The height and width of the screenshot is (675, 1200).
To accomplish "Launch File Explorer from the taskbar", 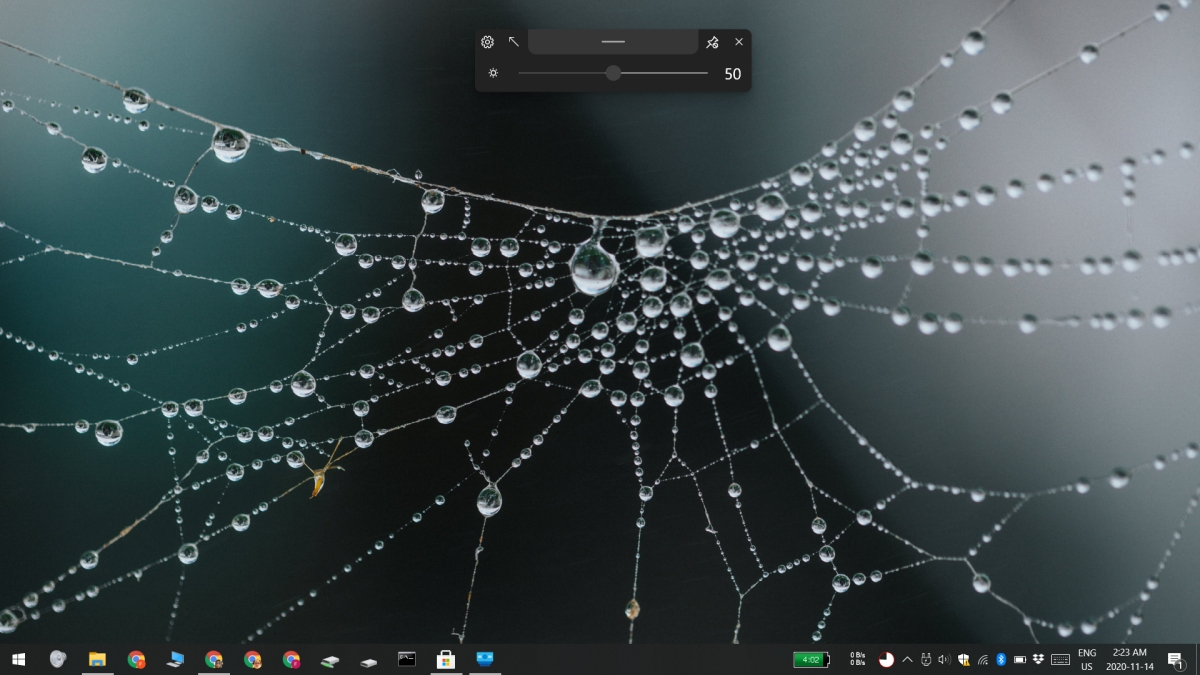I will coord(95,660).
